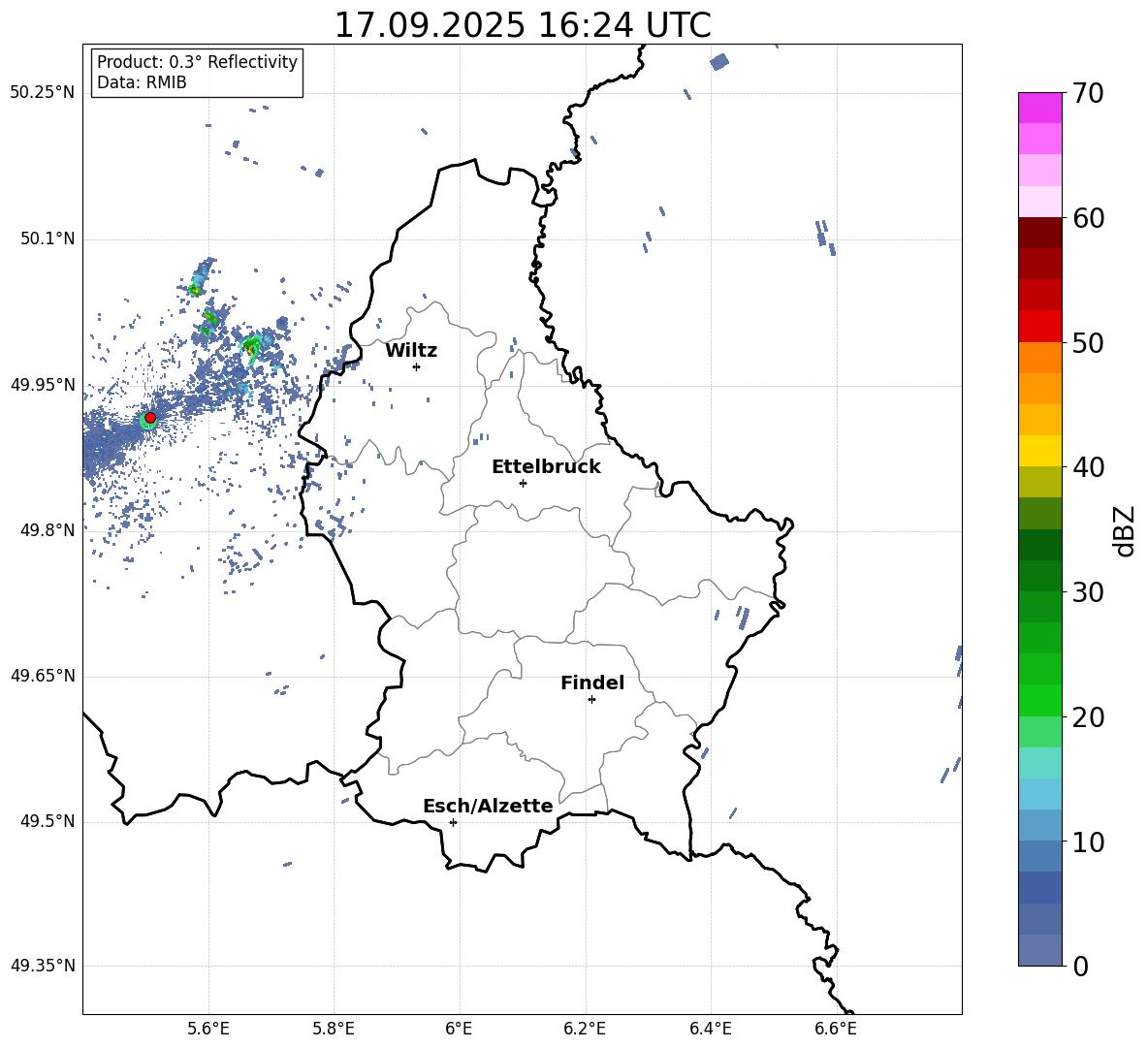Select the Findel city label

[592, 683]
